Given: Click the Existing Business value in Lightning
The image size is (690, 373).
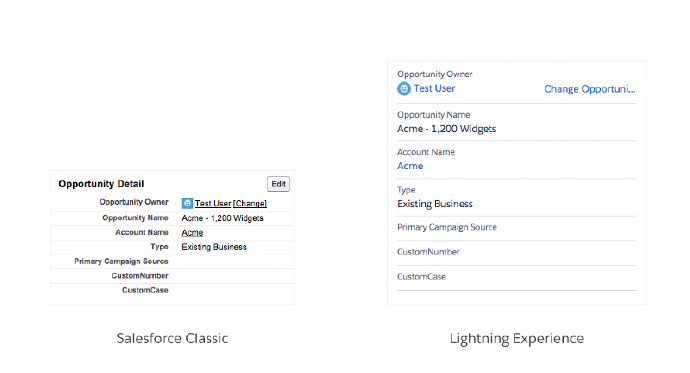Looking at the screenshot, I should 435,204.
